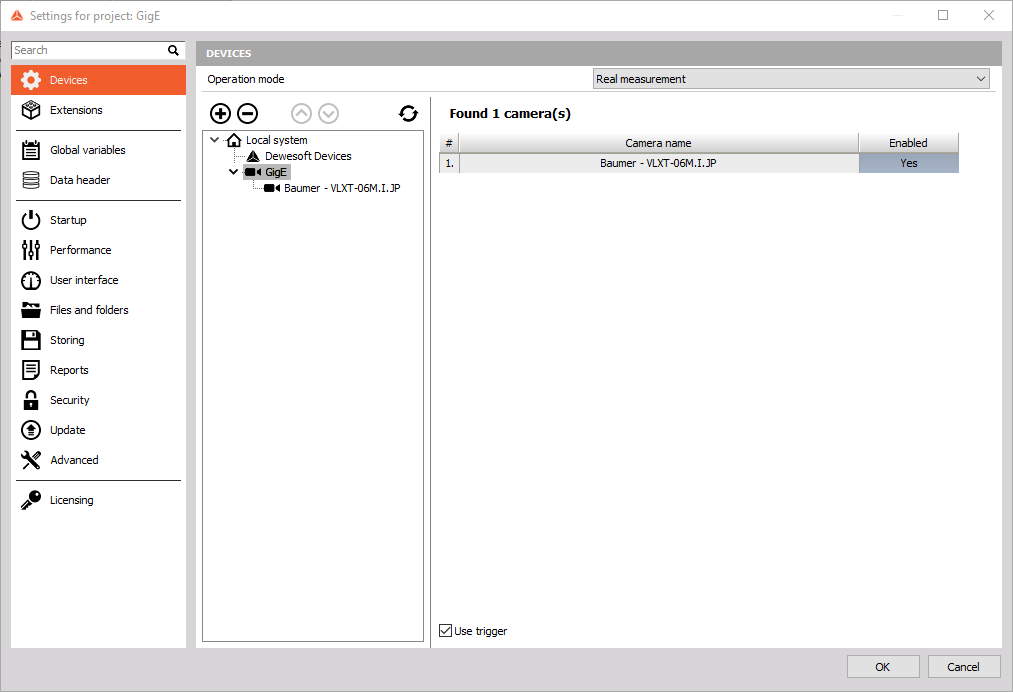Click the Local system house icon

(x=234, y=140)
